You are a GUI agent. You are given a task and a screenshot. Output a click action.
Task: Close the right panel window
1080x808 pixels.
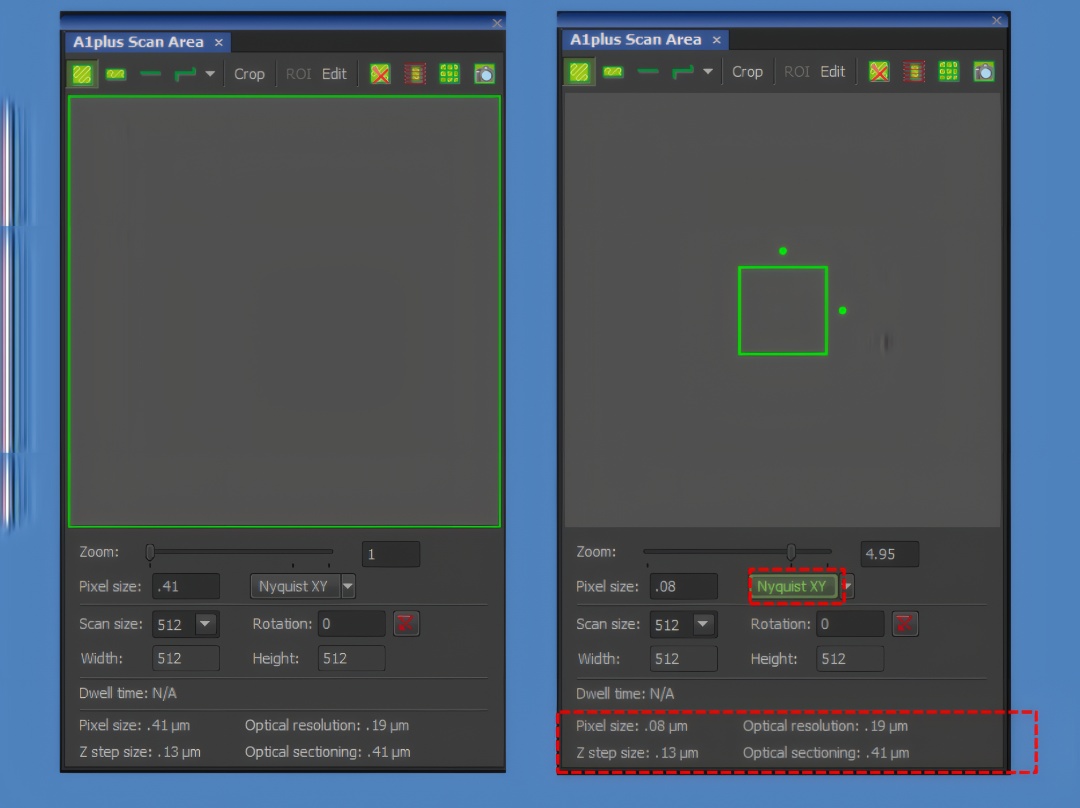pyautogui.click(x=997, y=21)
